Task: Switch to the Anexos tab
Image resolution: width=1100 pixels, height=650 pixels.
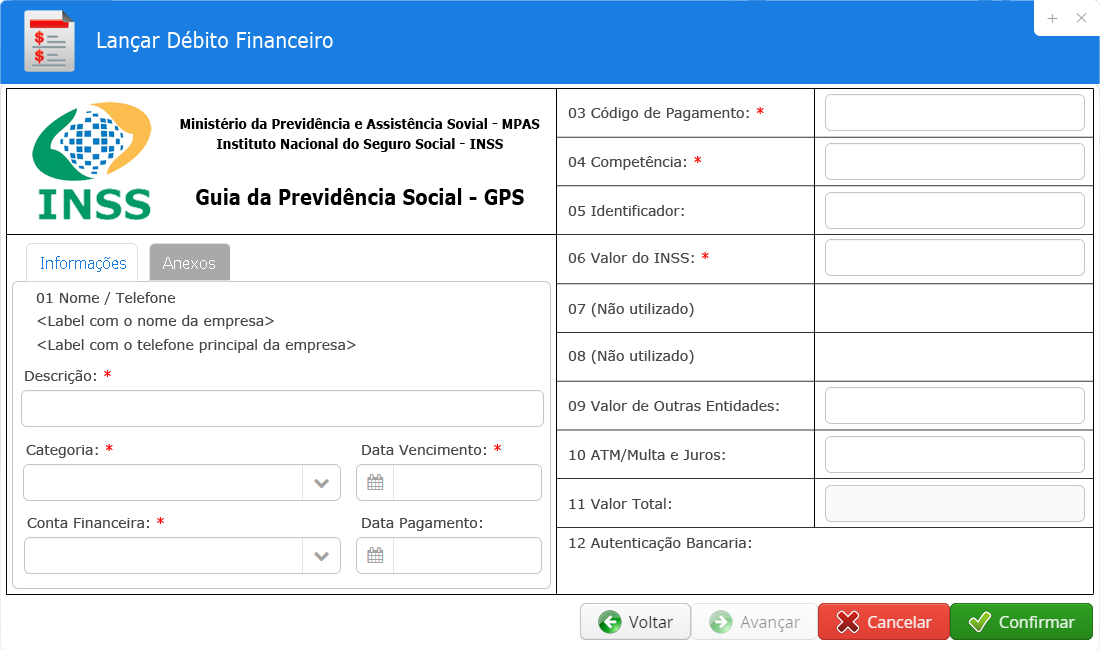Action: point(189,263)
